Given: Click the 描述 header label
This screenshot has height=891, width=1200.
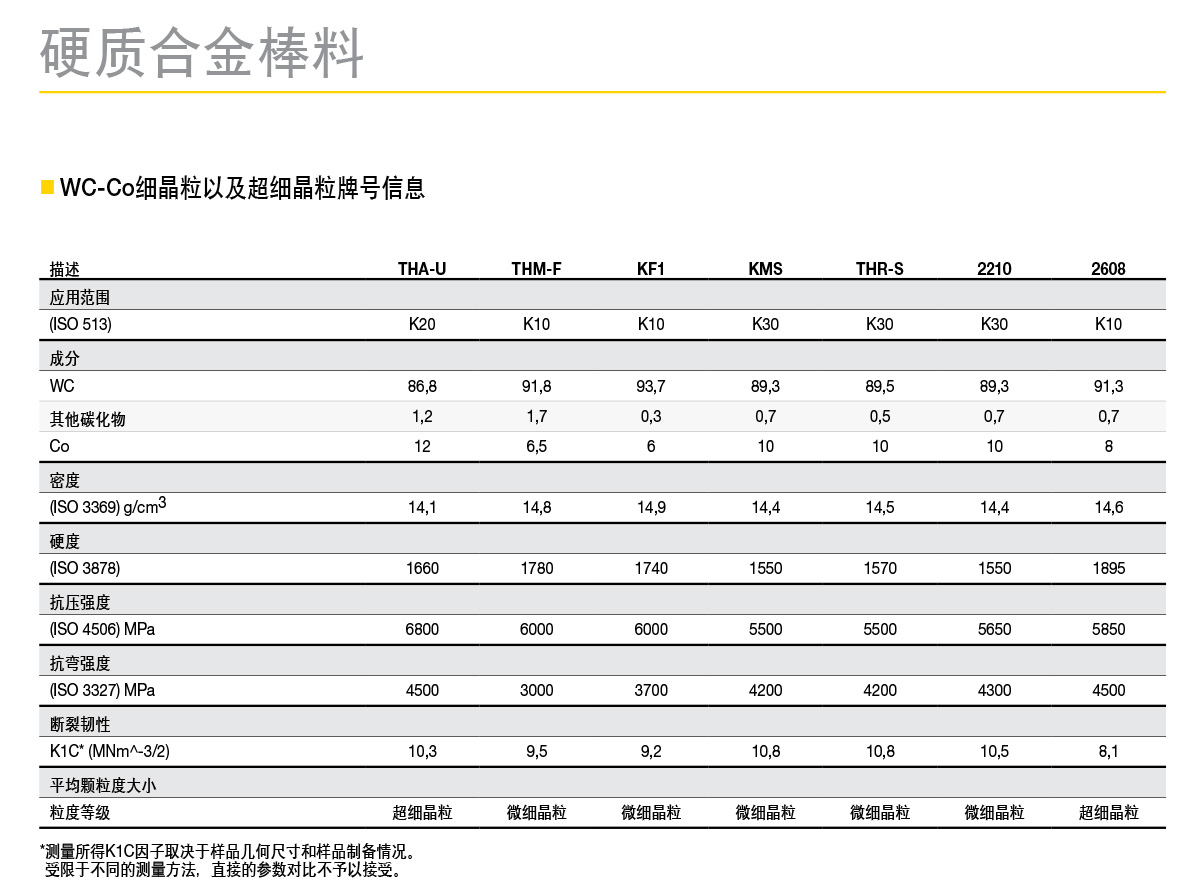Looking at the screenshot, I should coord(65,269).
